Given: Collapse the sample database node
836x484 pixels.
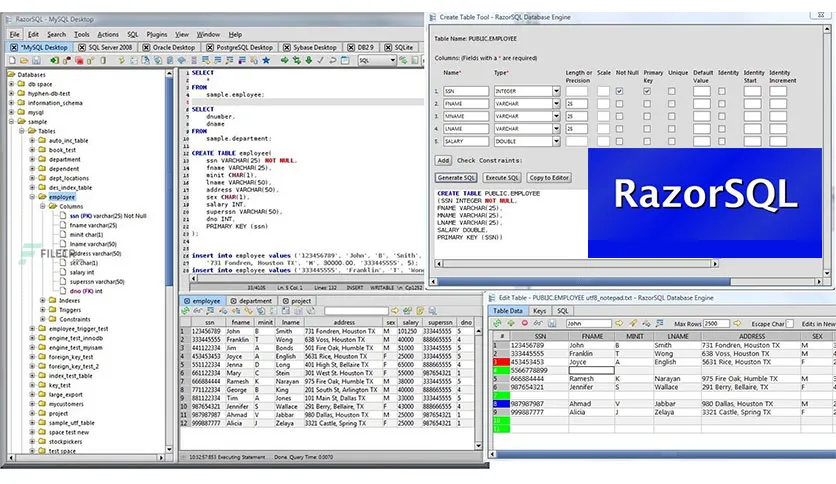Looking at the screenshot, I should pos(12,122).
